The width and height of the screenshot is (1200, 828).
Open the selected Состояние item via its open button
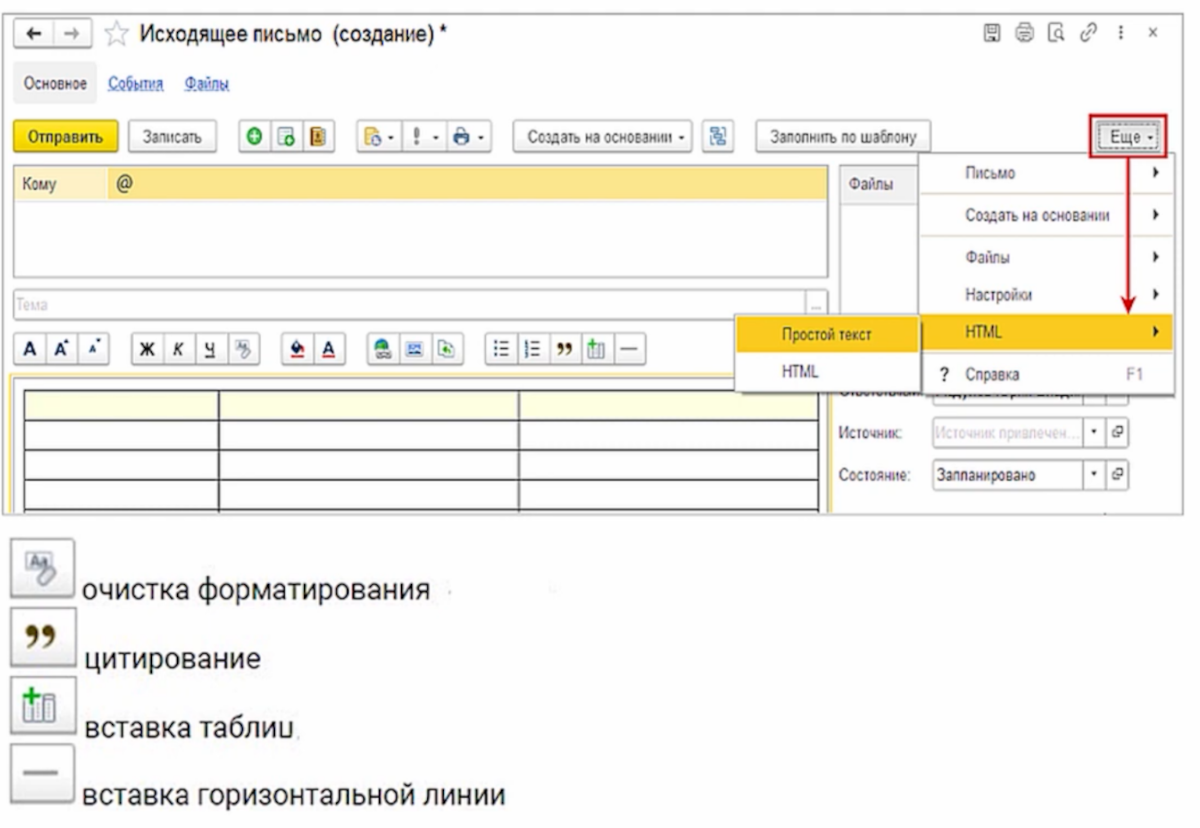pyautogui.click(x=1116, y=476)
